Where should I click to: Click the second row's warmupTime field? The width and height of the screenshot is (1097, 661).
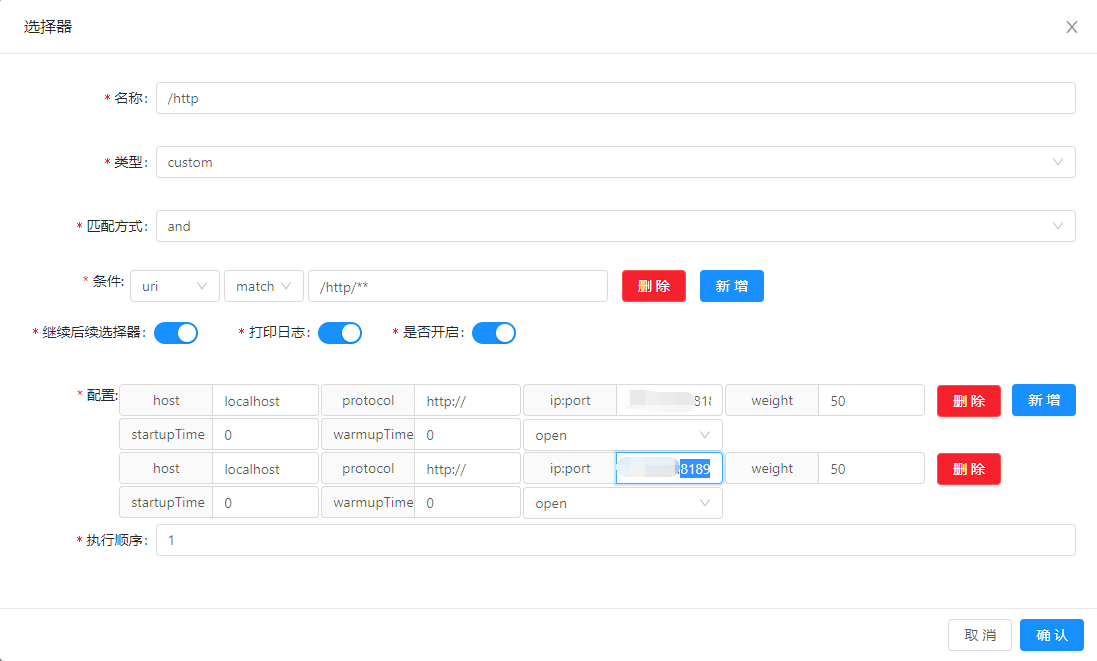click(x=467, y=503)
